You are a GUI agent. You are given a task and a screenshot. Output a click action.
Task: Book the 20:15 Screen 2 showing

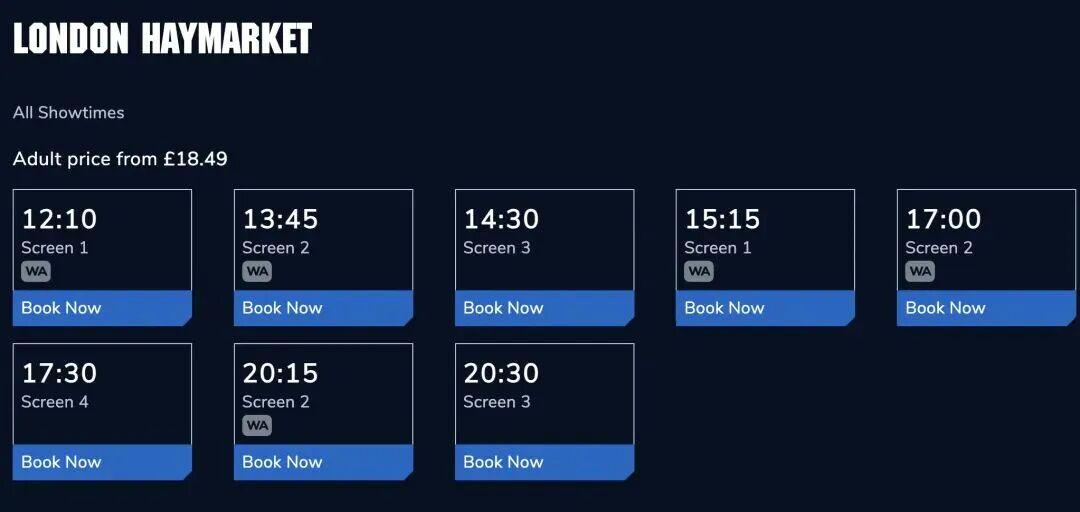tap(322, 462)
